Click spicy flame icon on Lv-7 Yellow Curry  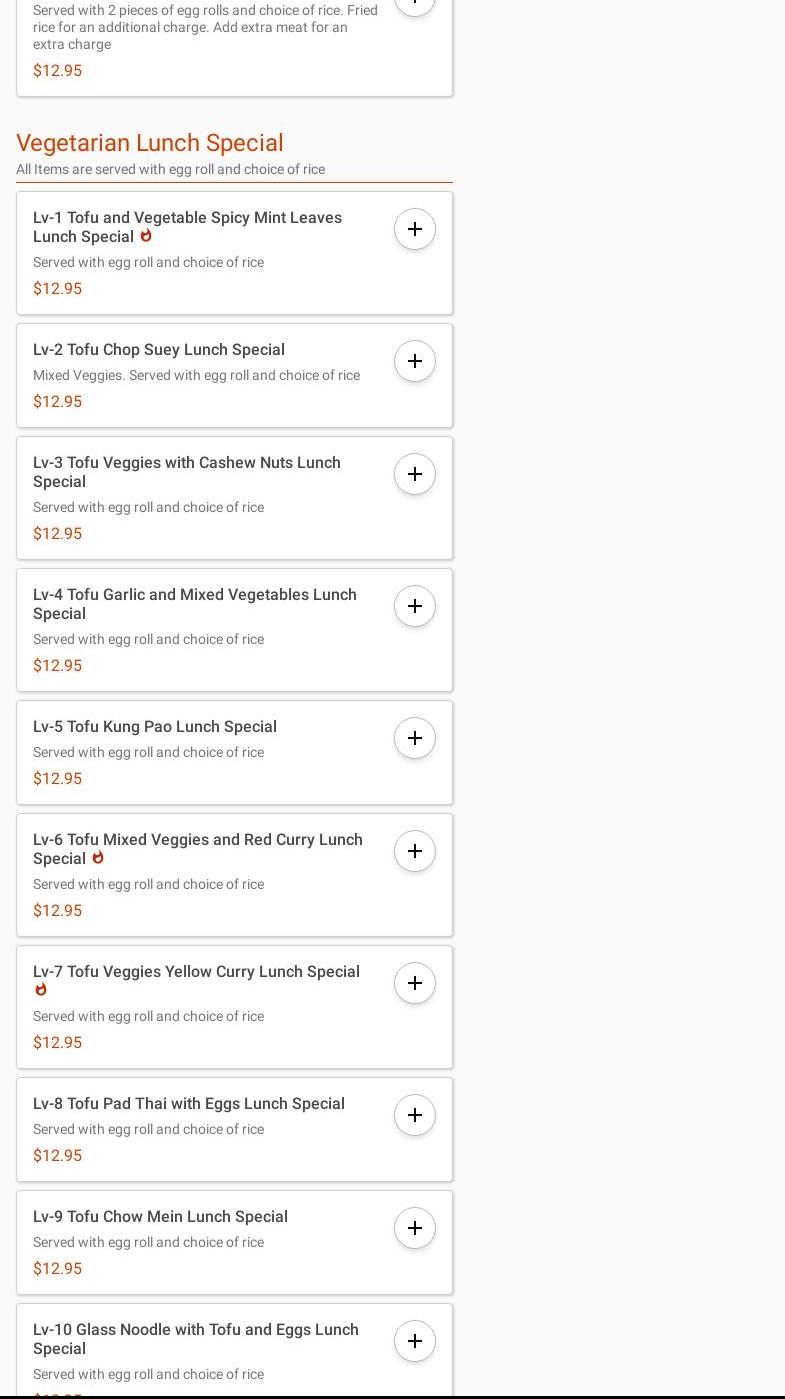pos(41,990)
